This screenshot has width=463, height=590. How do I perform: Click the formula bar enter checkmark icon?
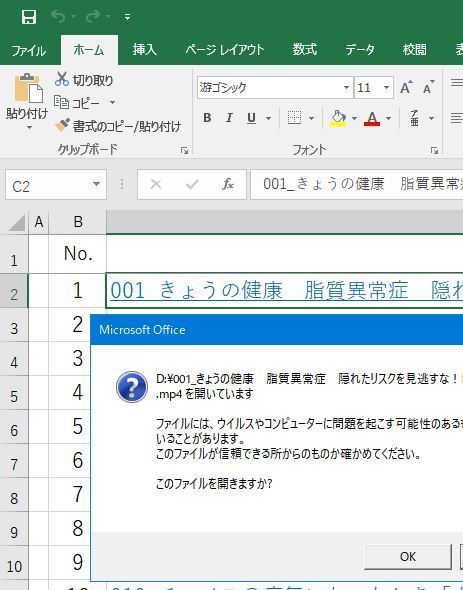pos(192,184)
